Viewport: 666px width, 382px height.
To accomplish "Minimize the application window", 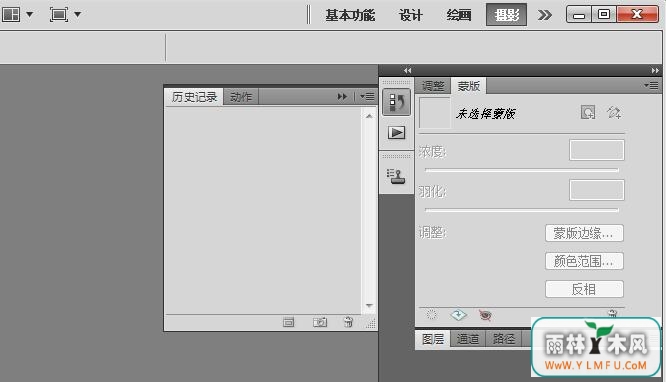I will click(x=579, y=15).
